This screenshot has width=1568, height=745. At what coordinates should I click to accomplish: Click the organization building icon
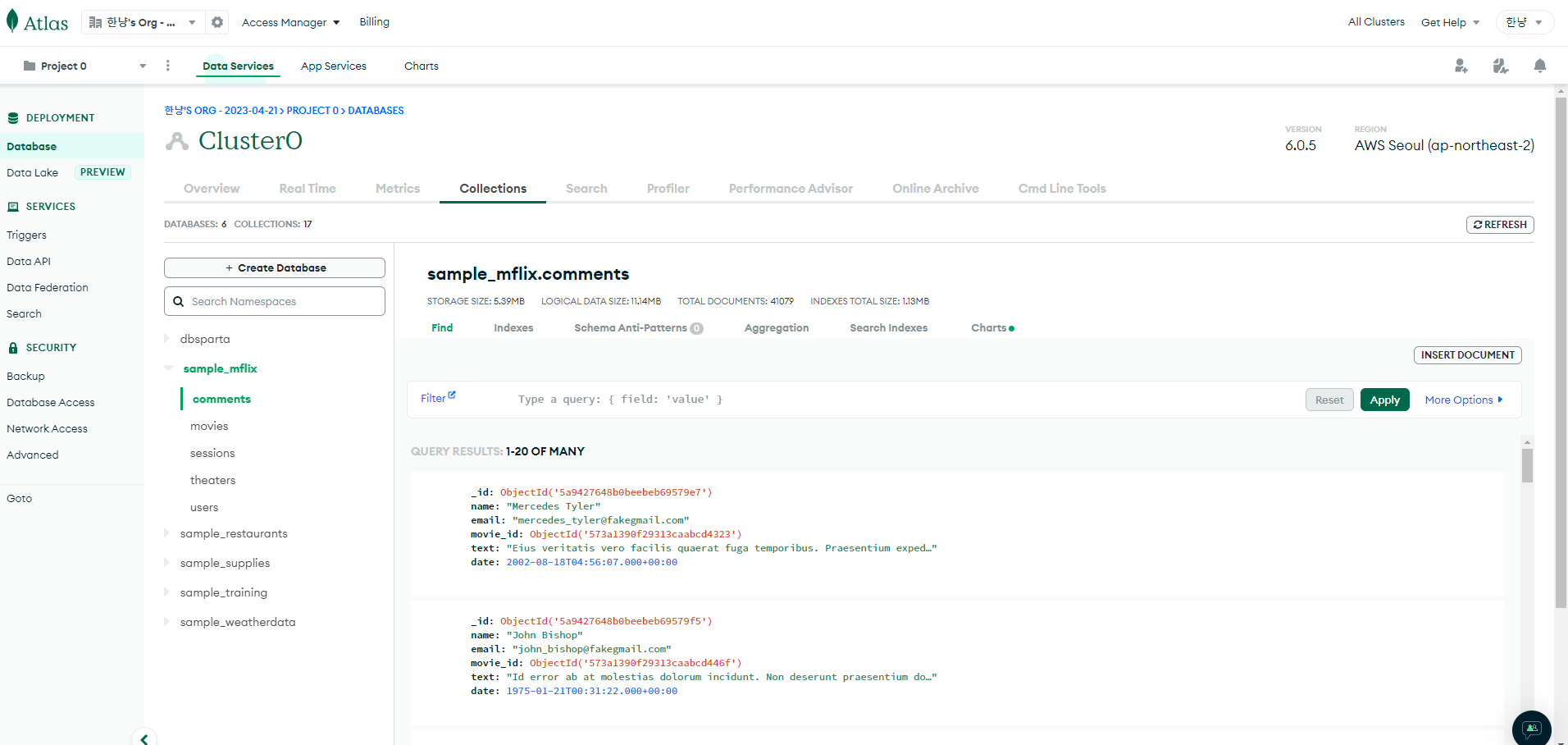tap(95, 22)
